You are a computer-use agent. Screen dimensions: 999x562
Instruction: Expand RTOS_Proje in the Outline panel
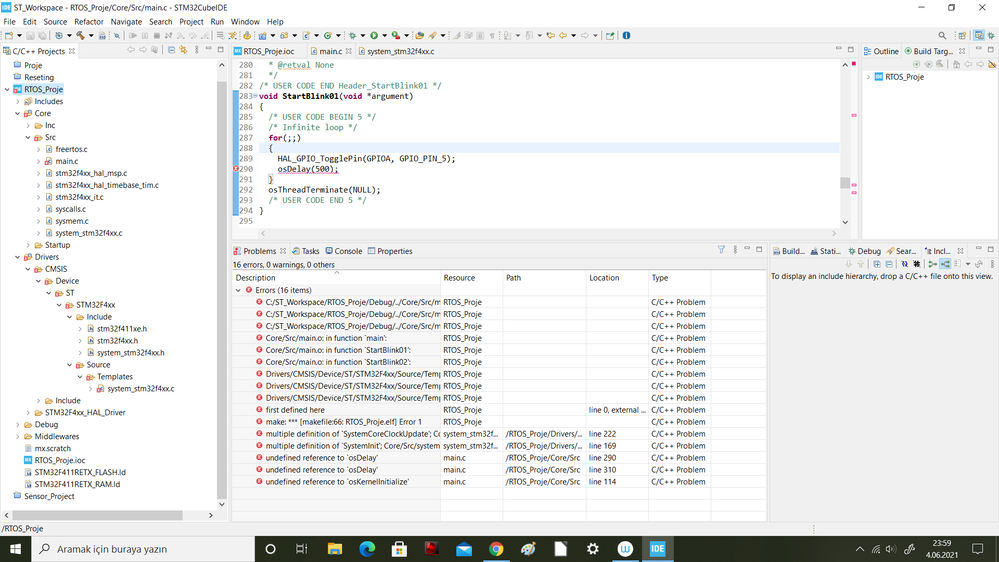tap(868, 77)
